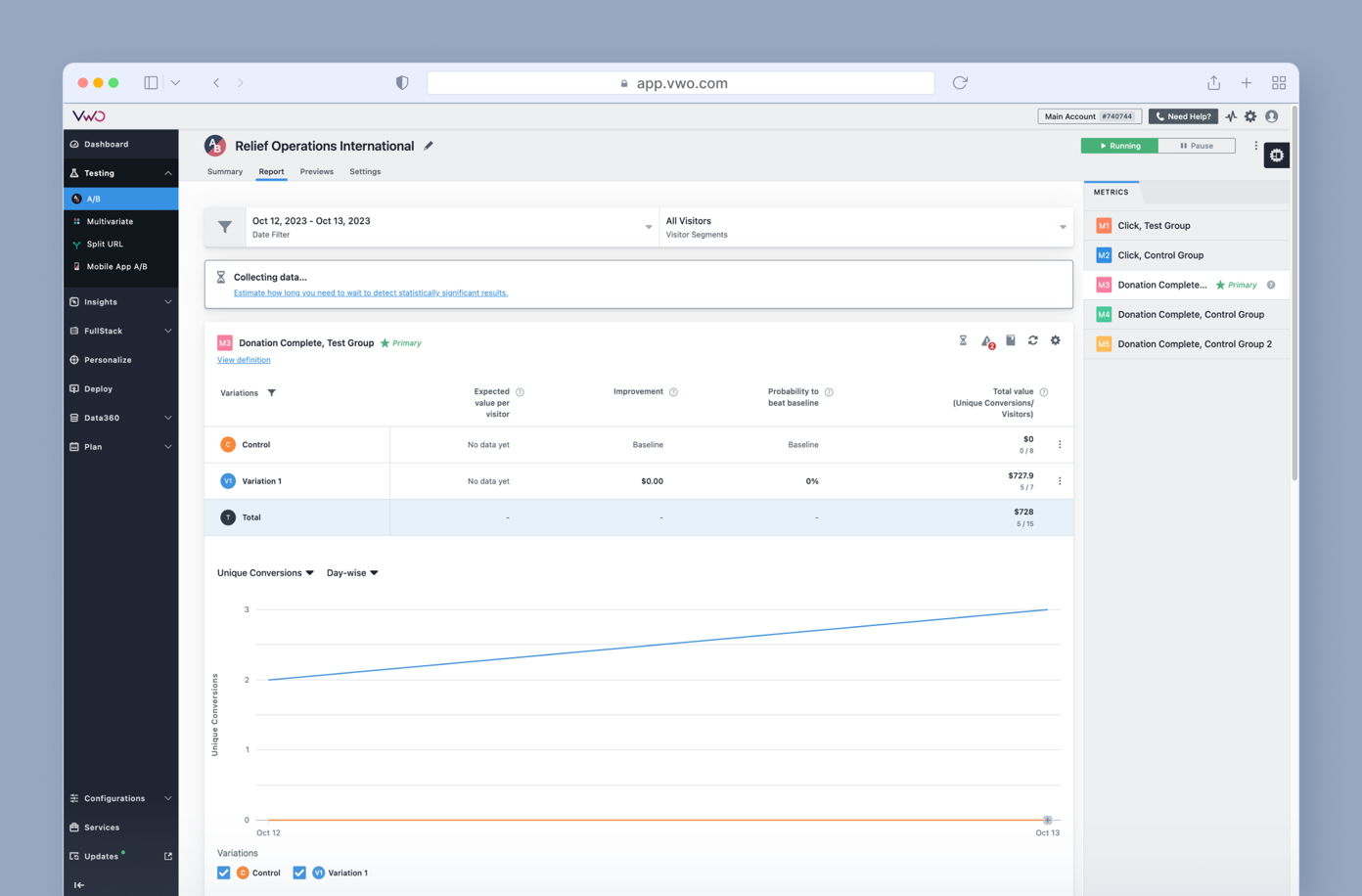Click the filter funnel icon beside date
The width and height of the screenshot is (1362, 896).
point(225,227)
